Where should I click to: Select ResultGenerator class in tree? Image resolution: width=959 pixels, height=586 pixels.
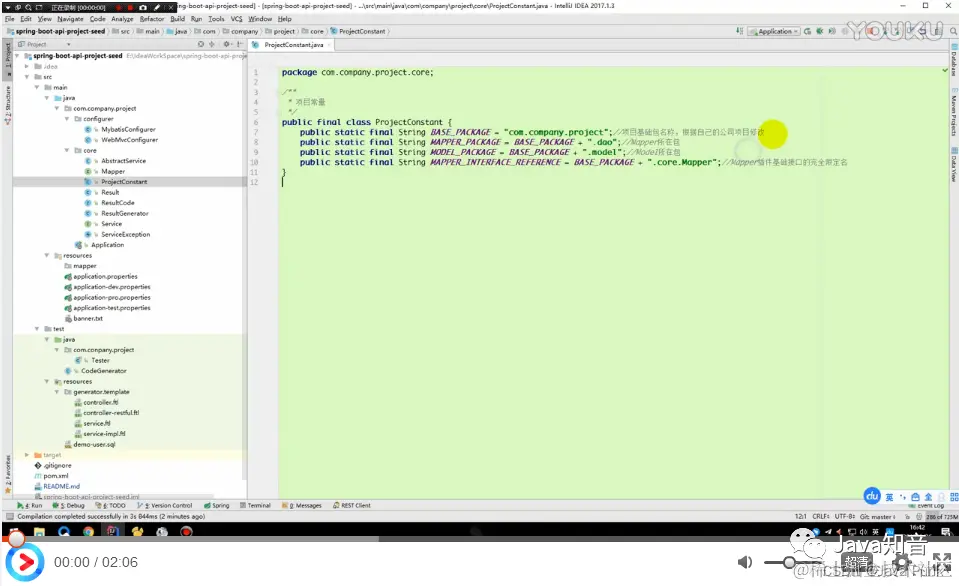124,213
